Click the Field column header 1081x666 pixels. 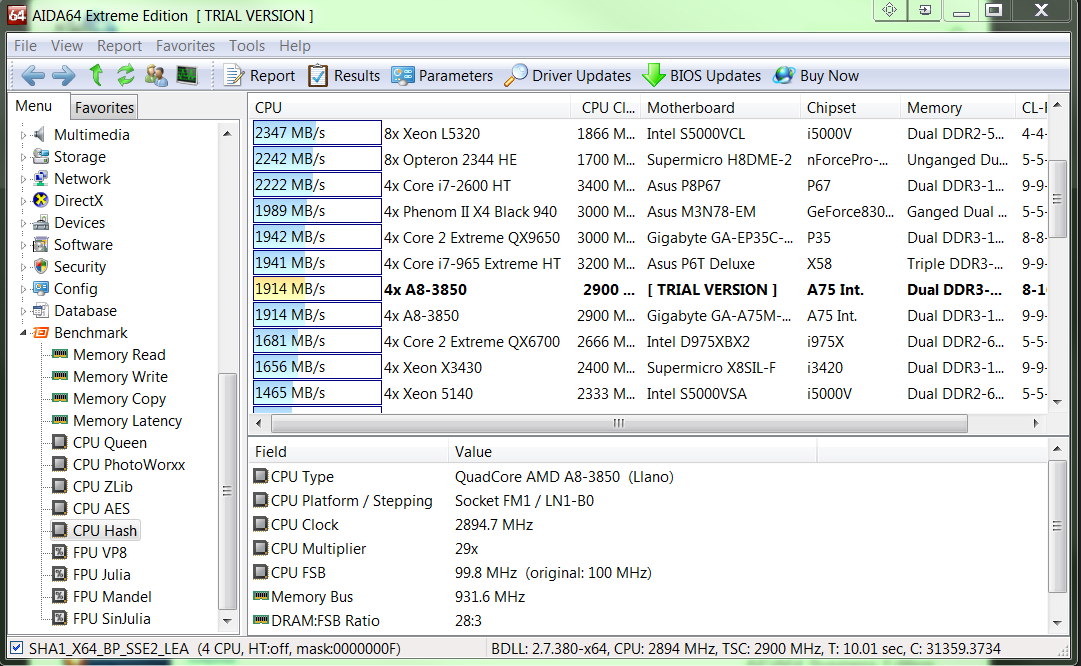coord(348,452)
